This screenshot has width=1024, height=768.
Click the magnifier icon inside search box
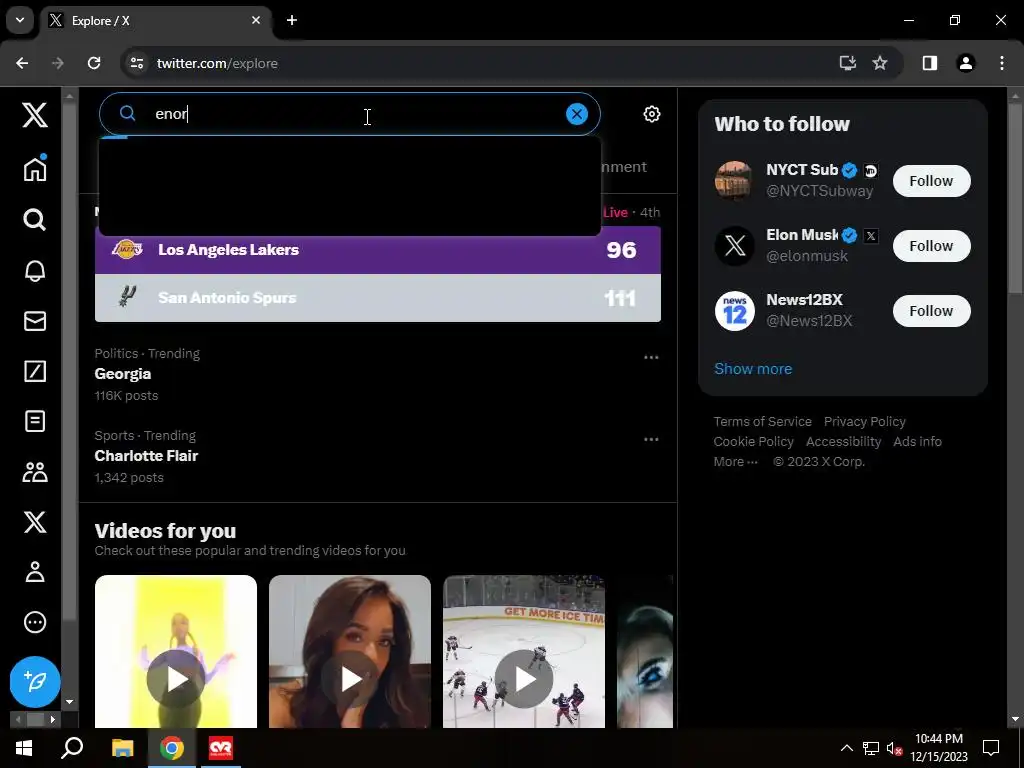click(127, 114)
